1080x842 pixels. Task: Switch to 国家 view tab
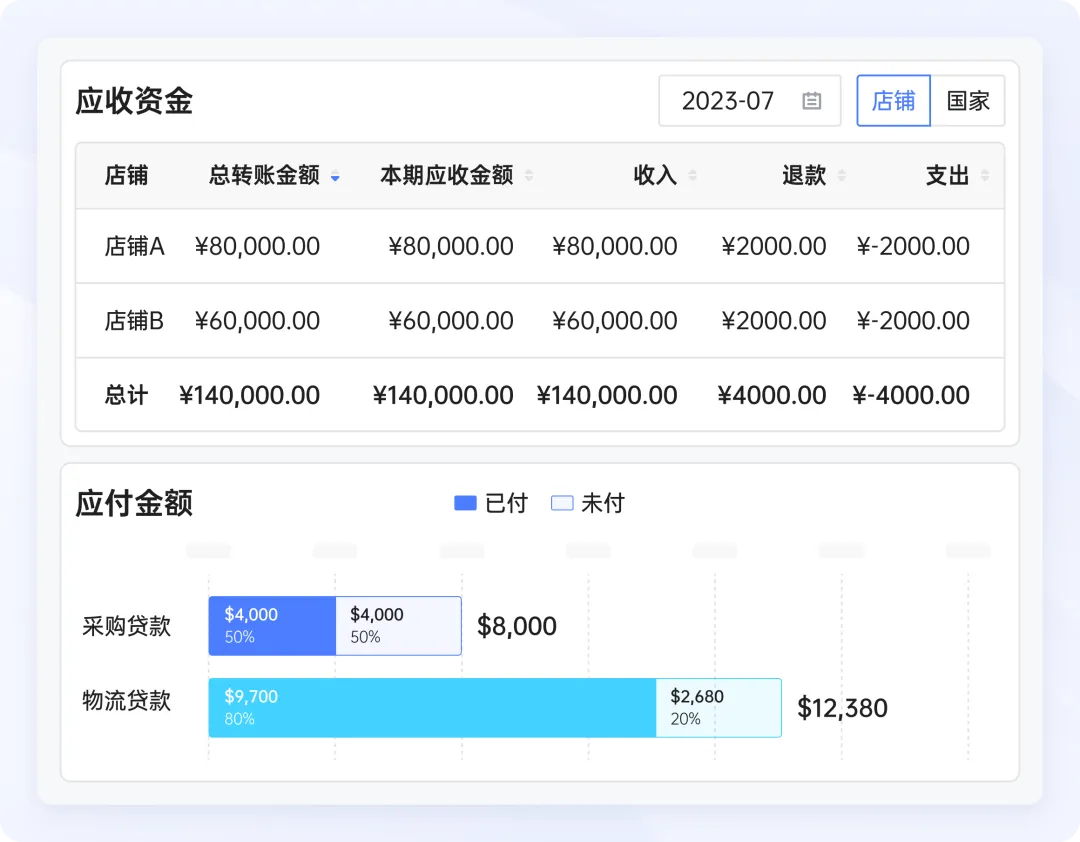[x=968, y=101]
